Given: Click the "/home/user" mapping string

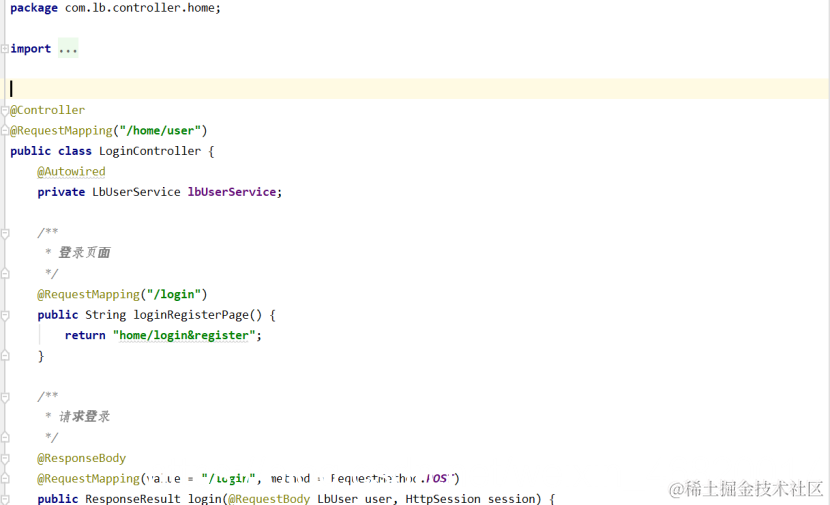Looking at the screenshot, I should [160, 131].
